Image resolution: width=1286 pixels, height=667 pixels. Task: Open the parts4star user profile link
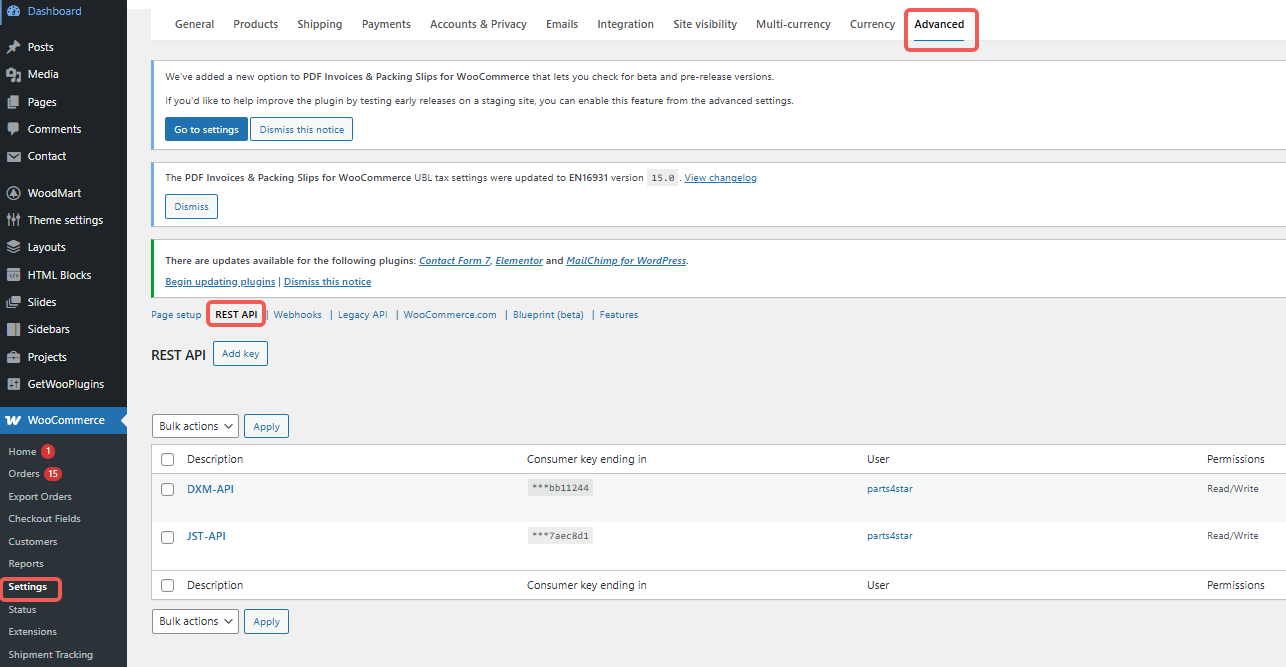[x=890, y=489]
